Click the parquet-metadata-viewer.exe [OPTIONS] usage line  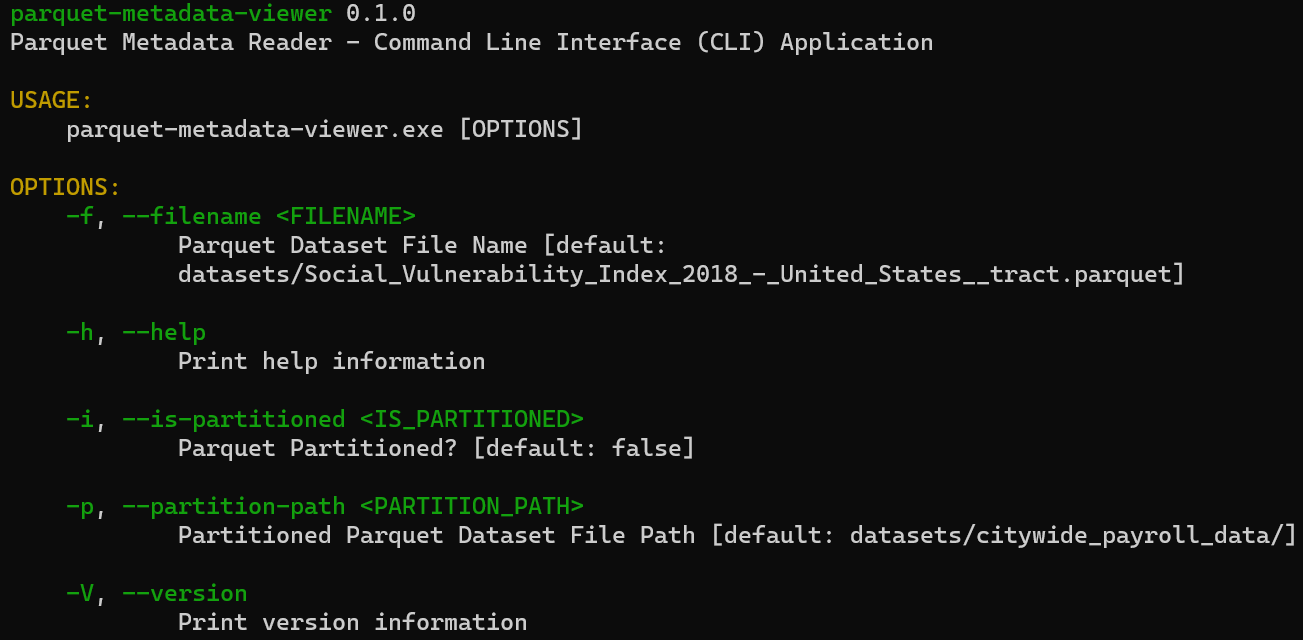[324, 130]
